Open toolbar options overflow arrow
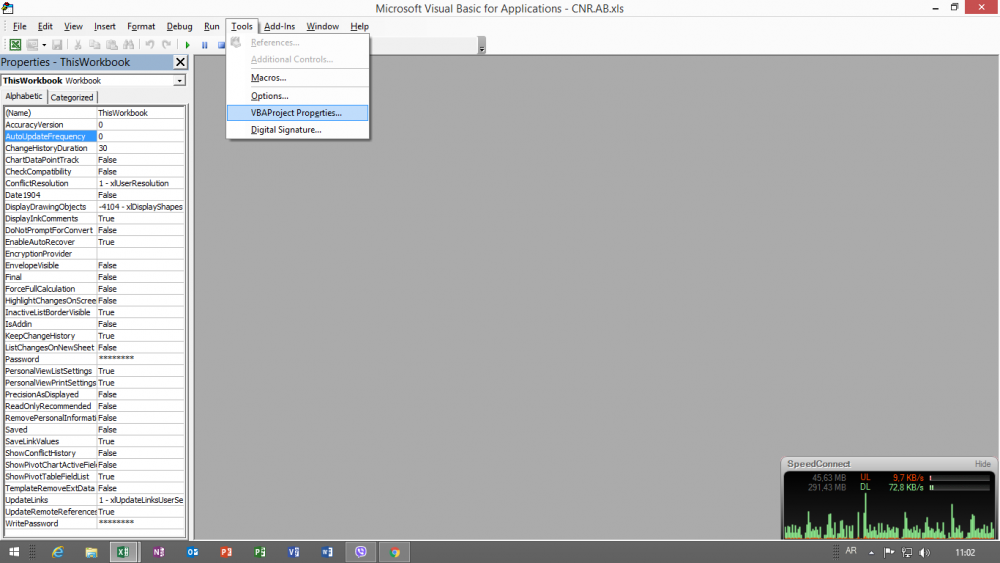1000x563 pixels. (x=482, y=45)
